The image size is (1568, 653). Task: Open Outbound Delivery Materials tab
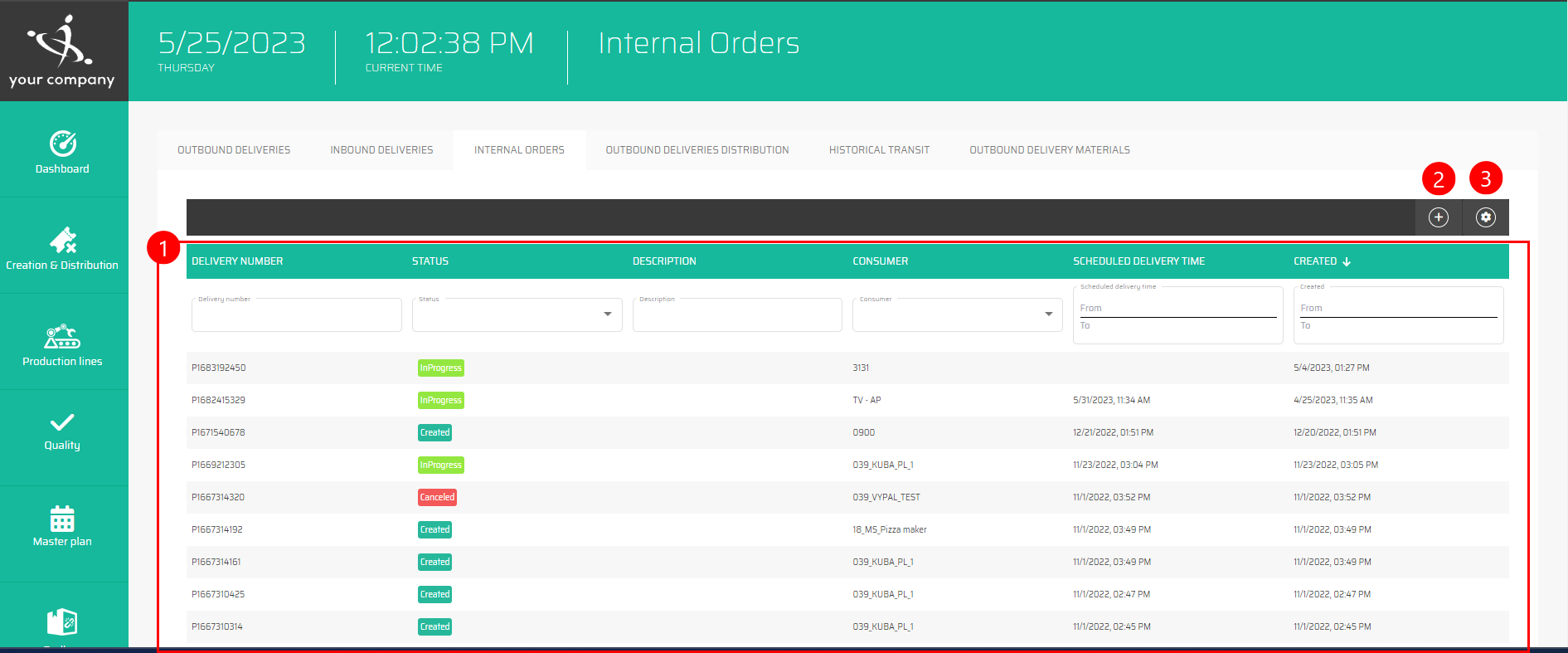click(1049, 150)
